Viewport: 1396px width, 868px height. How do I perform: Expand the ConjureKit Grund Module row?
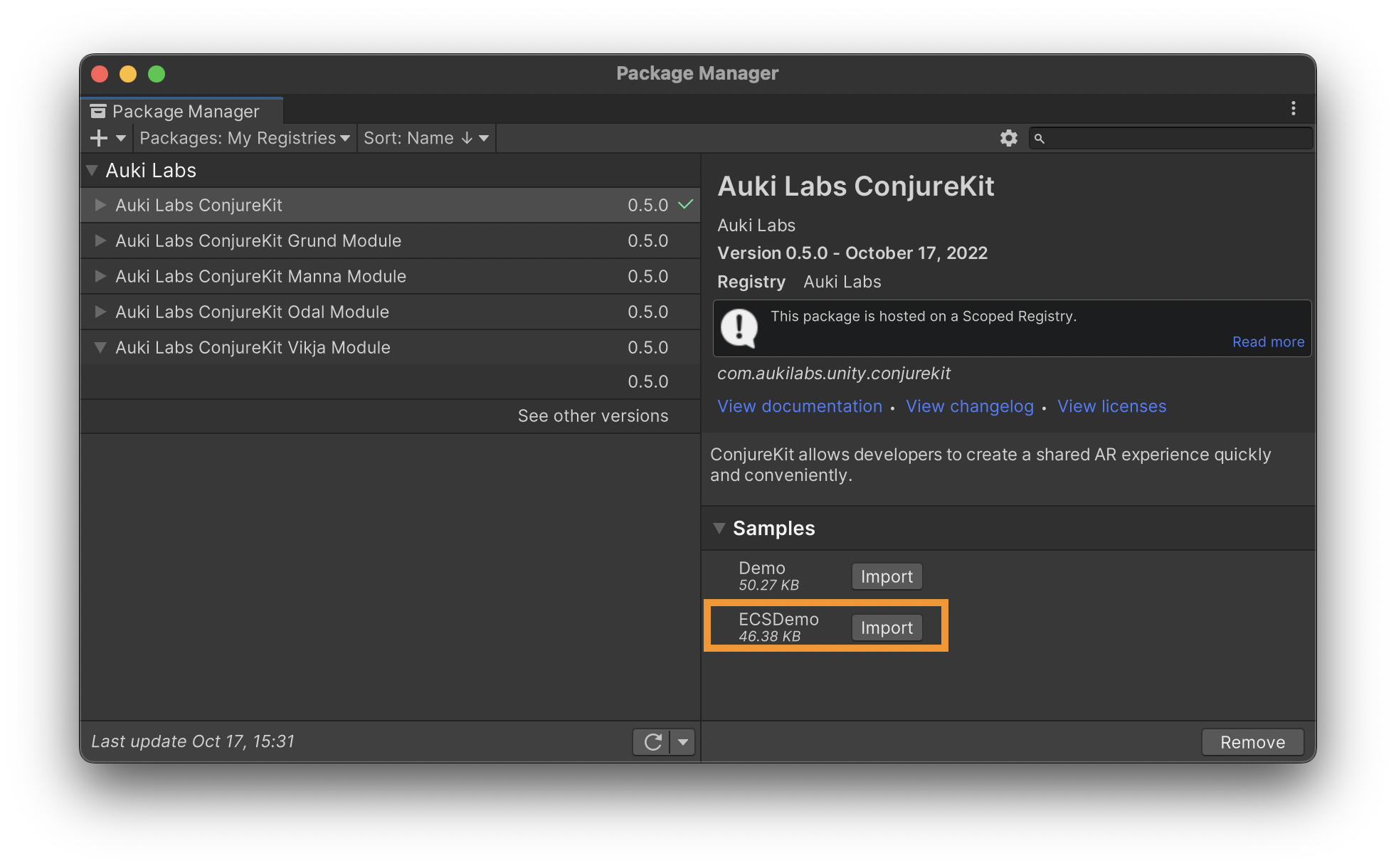pos(100,240)
